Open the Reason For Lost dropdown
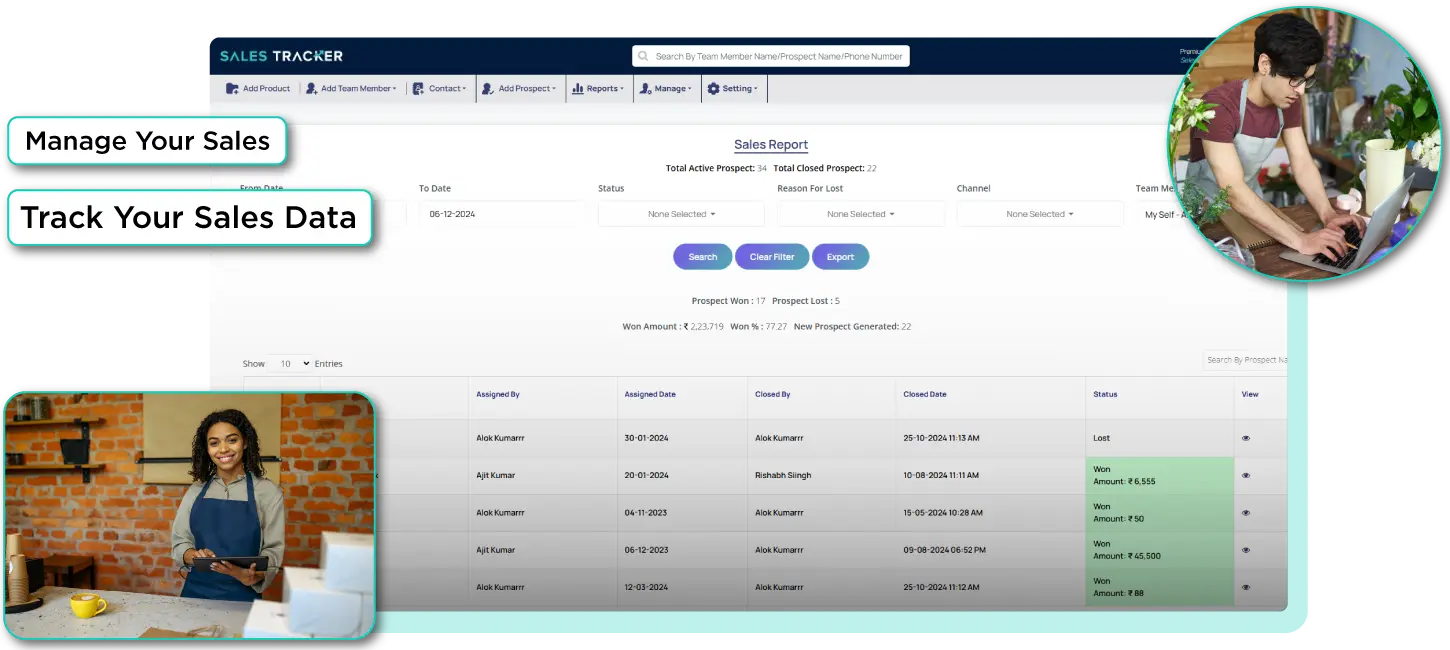Image resolution: width=1450 pixels, height=650 pixels. point(860,214)
